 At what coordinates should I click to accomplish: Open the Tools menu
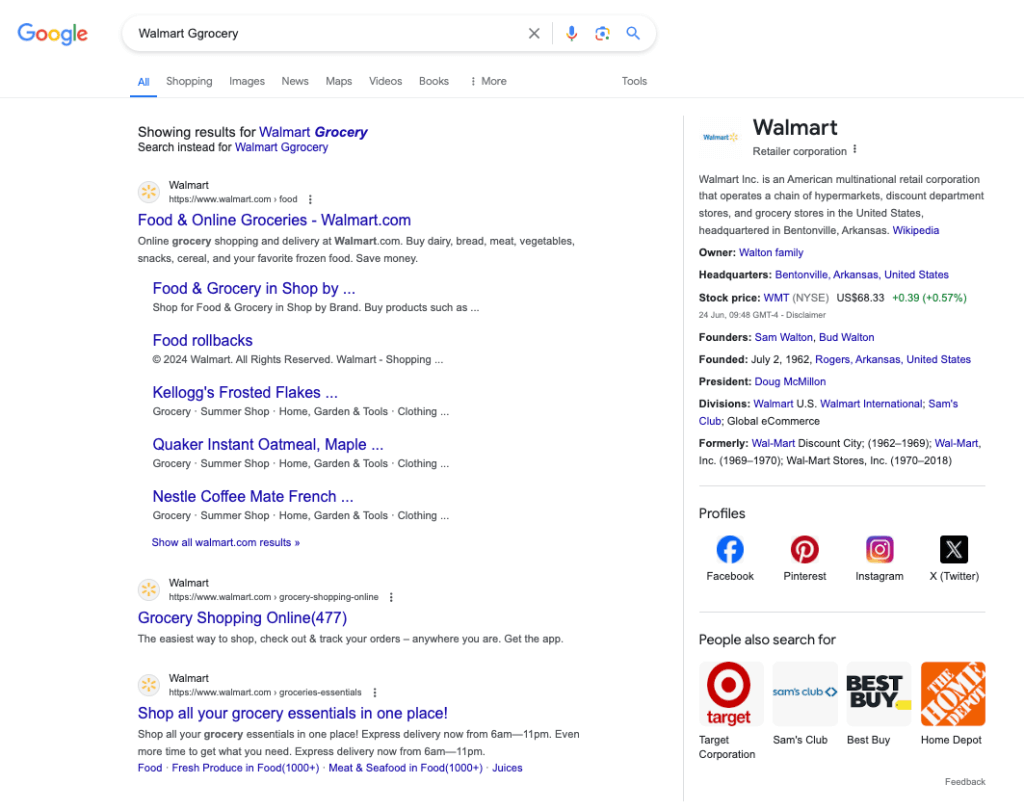(x=634, y=81)
